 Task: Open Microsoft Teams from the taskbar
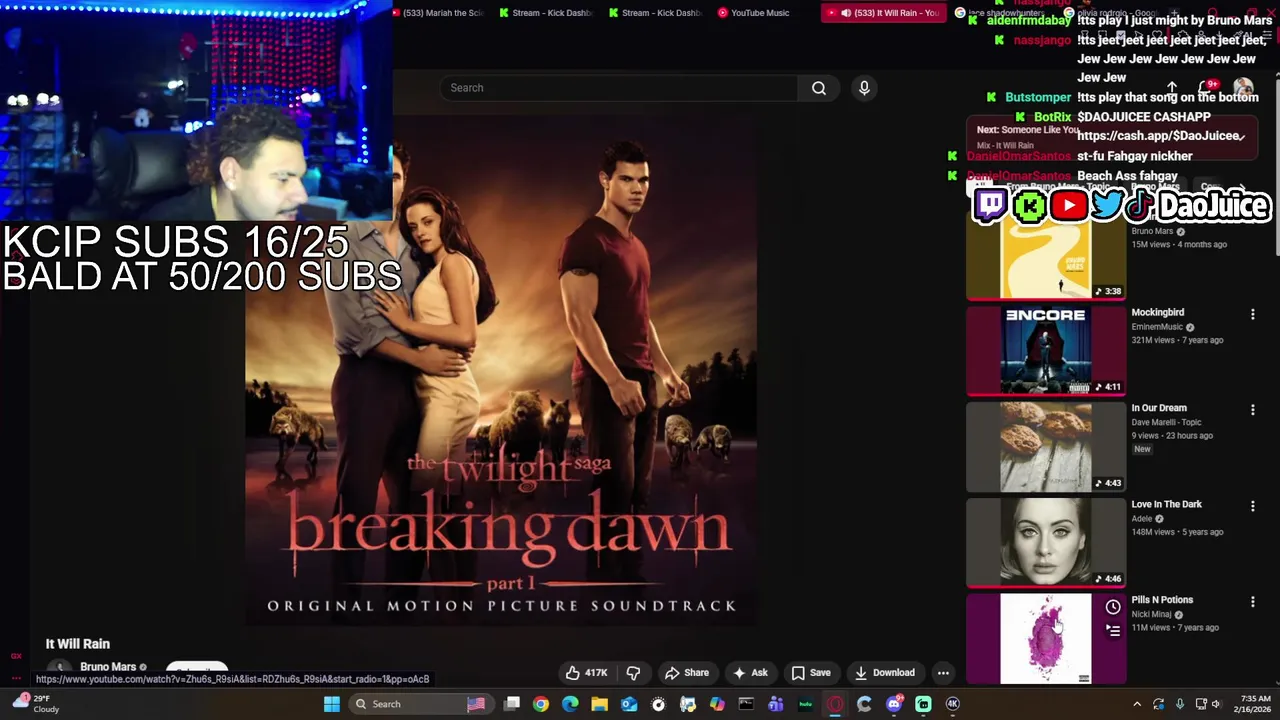click(776, 704)
